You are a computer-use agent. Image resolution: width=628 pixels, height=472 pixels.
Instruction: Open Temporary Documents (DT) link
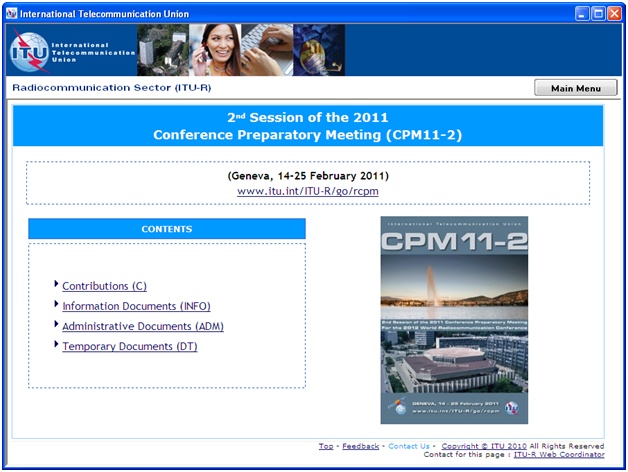(x=129, y=346)
